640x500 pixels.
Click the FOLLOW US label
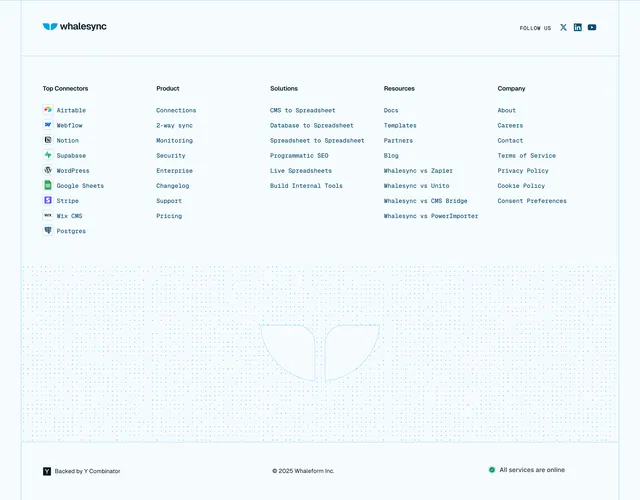point(535,28)
